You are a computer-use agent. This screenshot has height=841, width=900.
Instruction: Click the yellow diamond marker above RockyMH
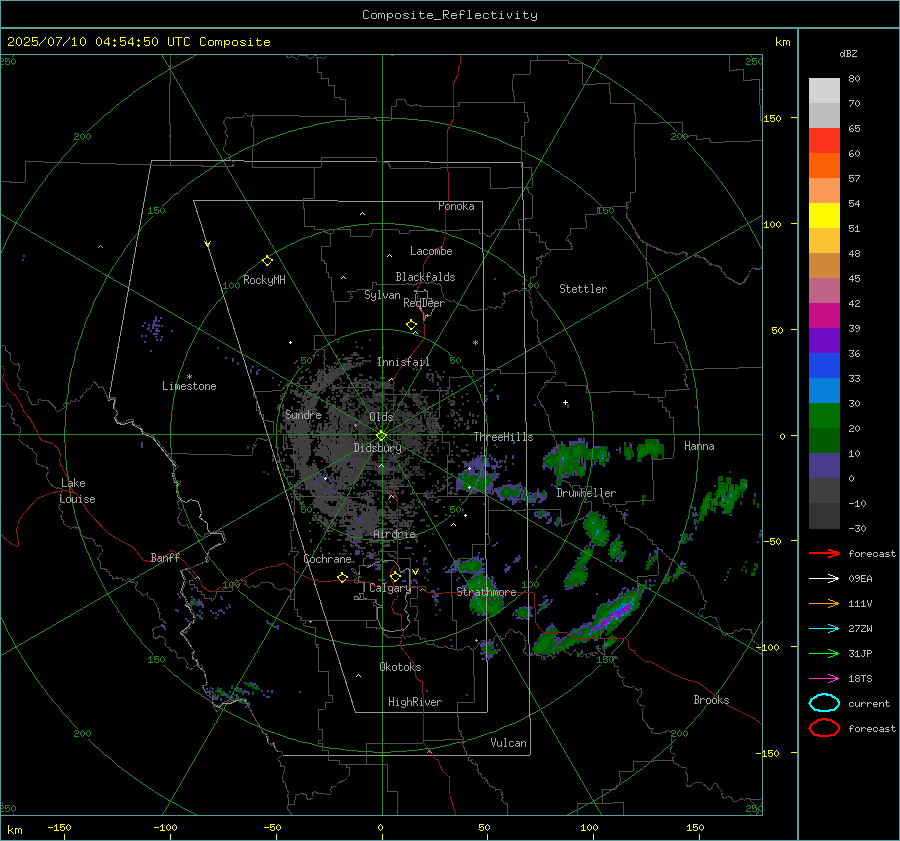tap(267, 261)
